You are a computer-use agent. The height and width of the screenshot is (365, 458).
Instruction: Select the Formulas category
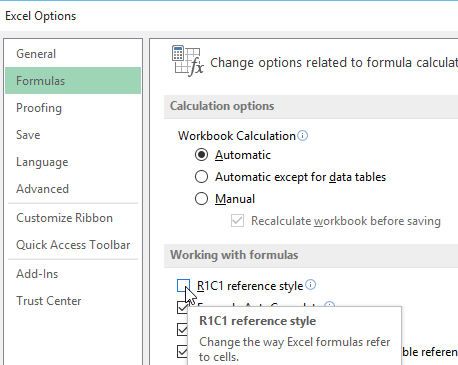click(73, 81)
